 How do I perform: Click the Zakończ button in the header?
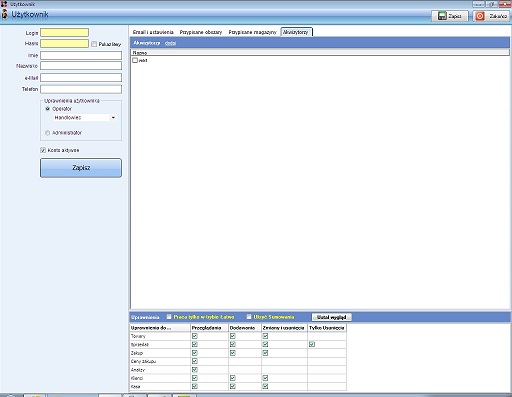(491, 16)
